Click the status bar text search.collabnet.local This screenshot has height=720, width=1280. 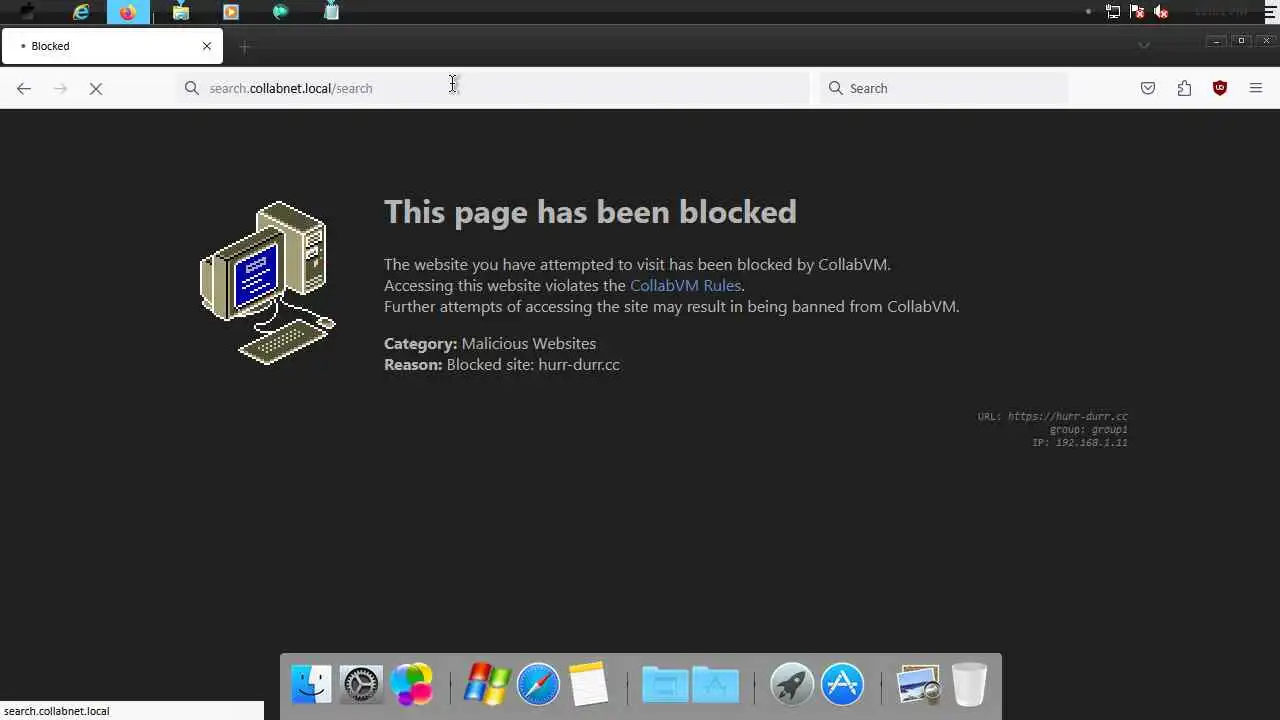(x=57, y=711)
